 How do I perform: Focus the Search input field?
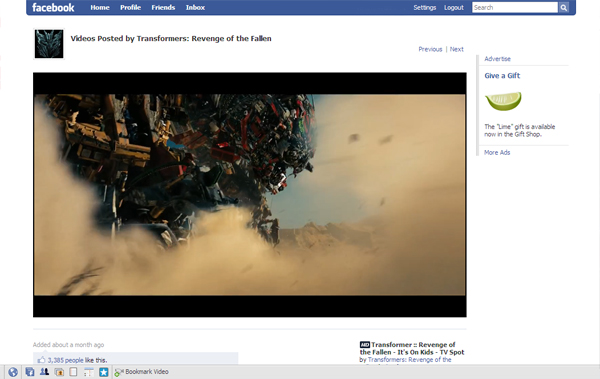(x=515, y=7)
